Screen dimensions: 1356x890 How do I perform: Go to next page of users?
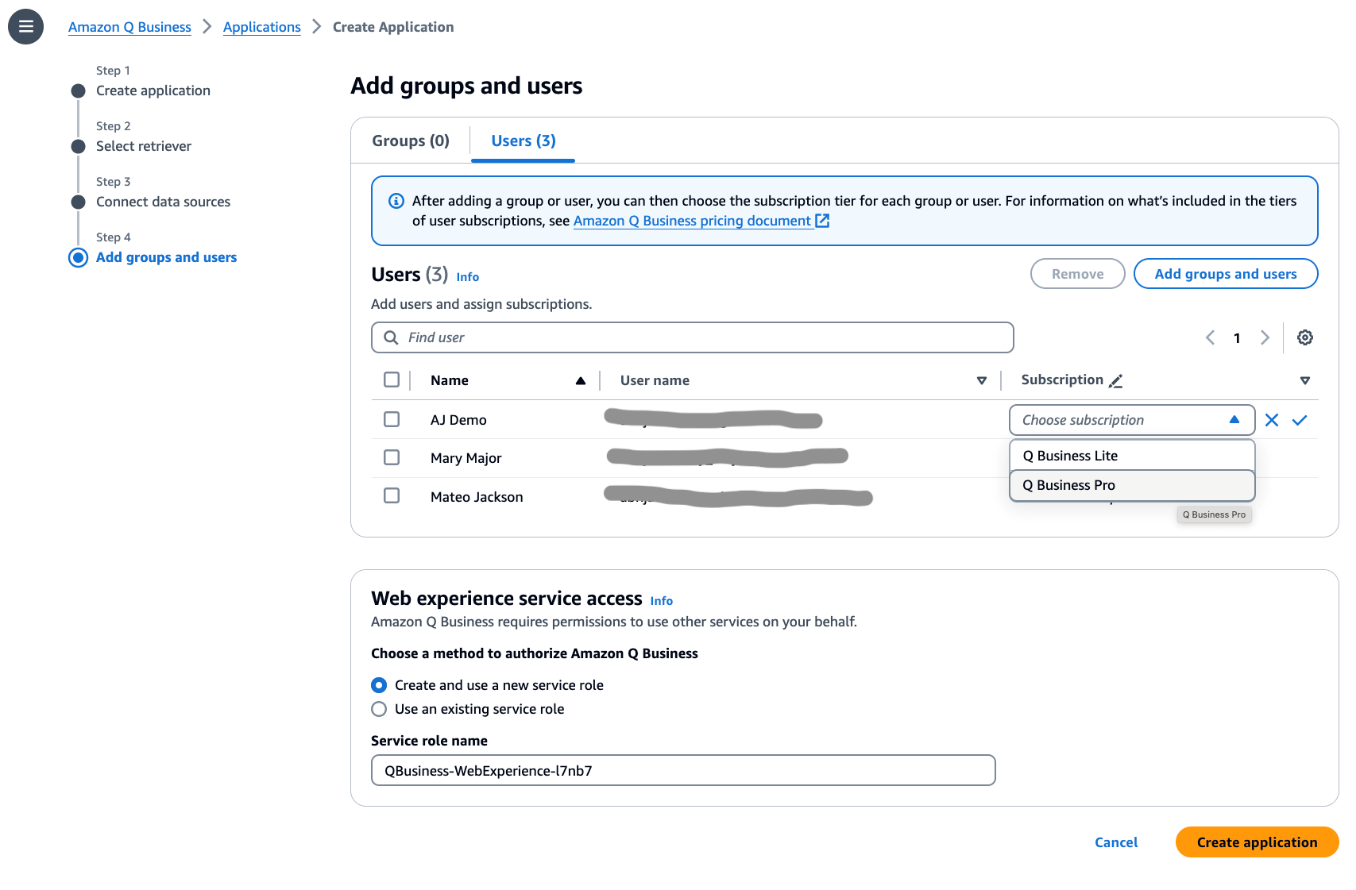[x=1265, y=338]
